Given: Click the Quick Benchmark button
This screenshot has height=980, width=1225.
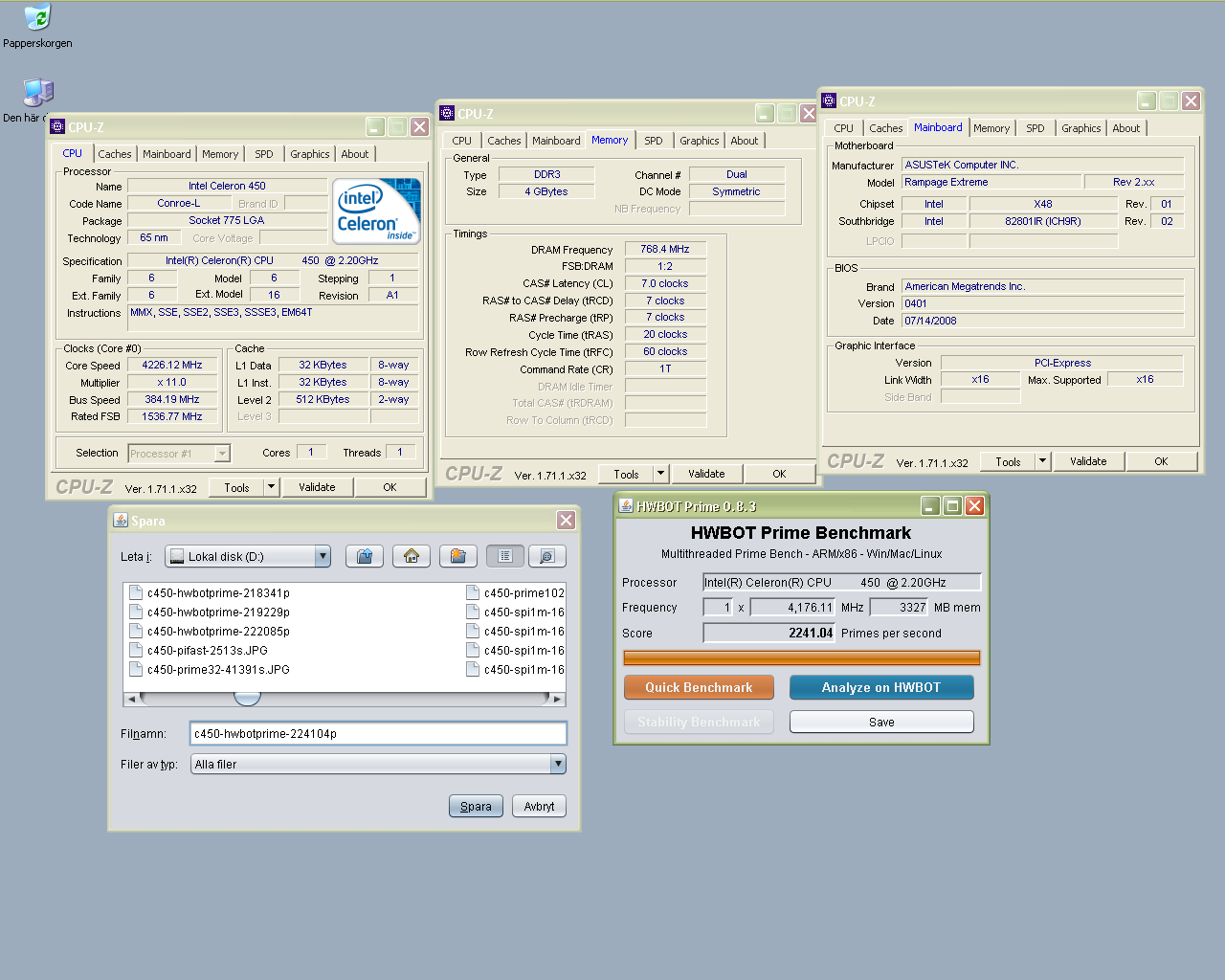Looking at the screenshot, I should 699,687.
